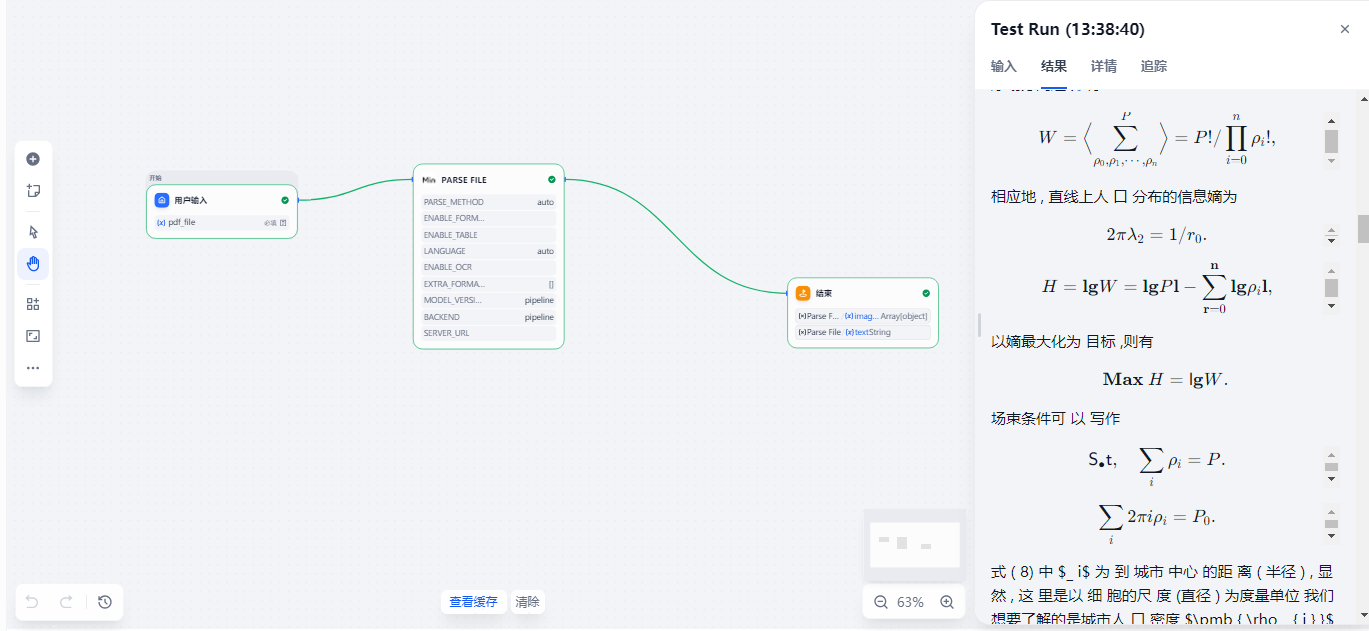Click the run history clock icon
Viewport: 1369px width, 631px height.
(104, 602)
